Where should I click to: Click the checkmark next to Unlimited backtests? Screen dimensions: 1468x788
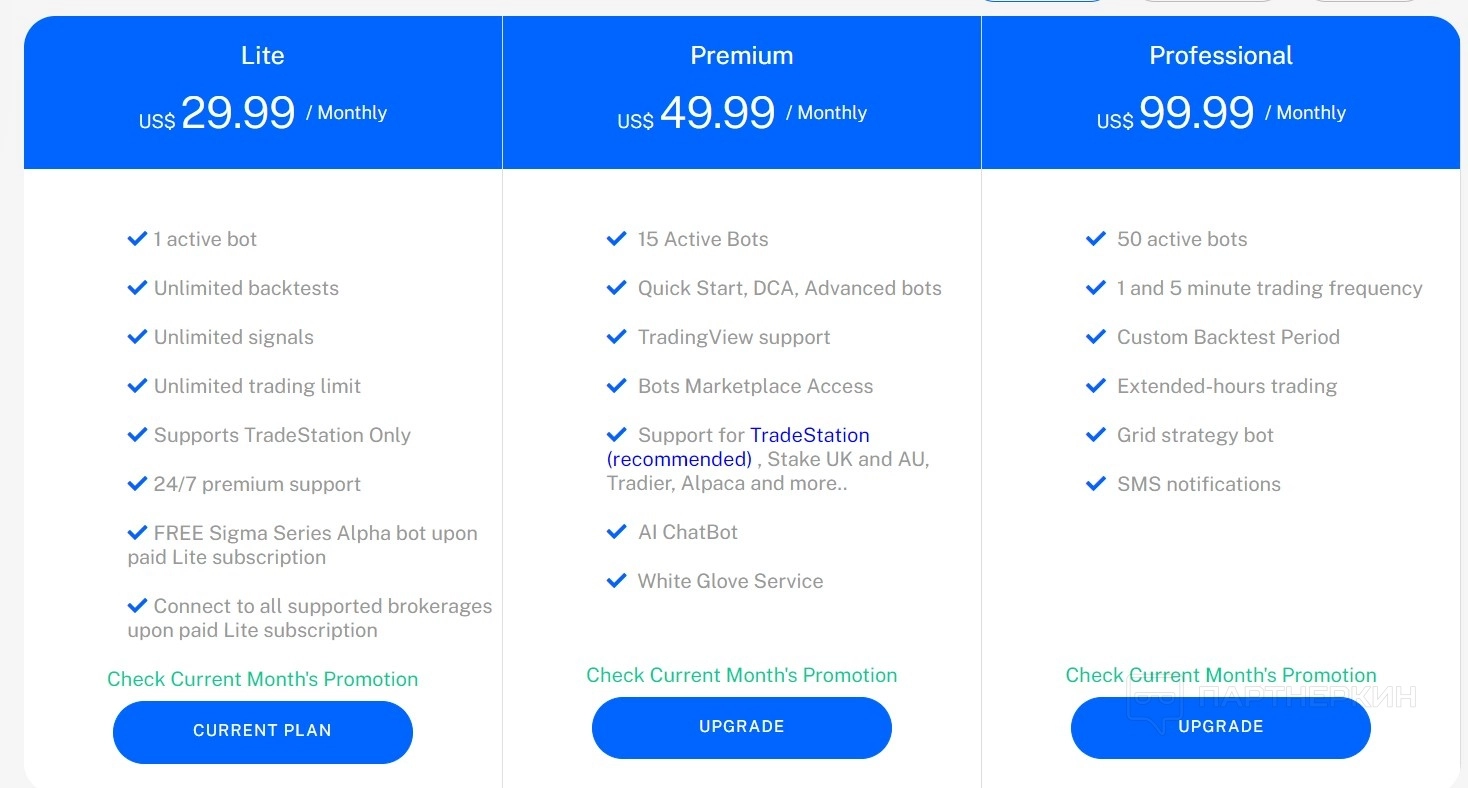pos(137,288)
